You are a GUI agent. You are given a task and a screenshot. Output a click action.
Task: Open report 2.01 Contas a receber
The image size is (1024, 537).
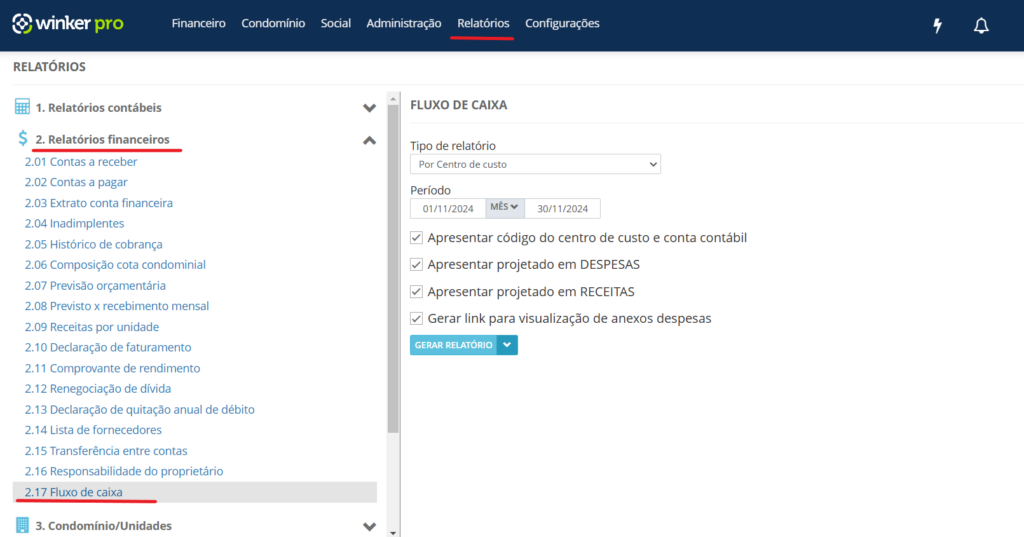[81, 161]
